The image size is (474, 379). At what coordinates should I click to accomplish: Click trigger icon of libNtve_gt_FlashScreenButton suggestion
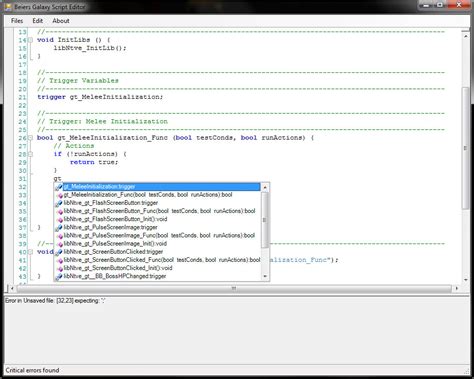click(x=59, y=203)
